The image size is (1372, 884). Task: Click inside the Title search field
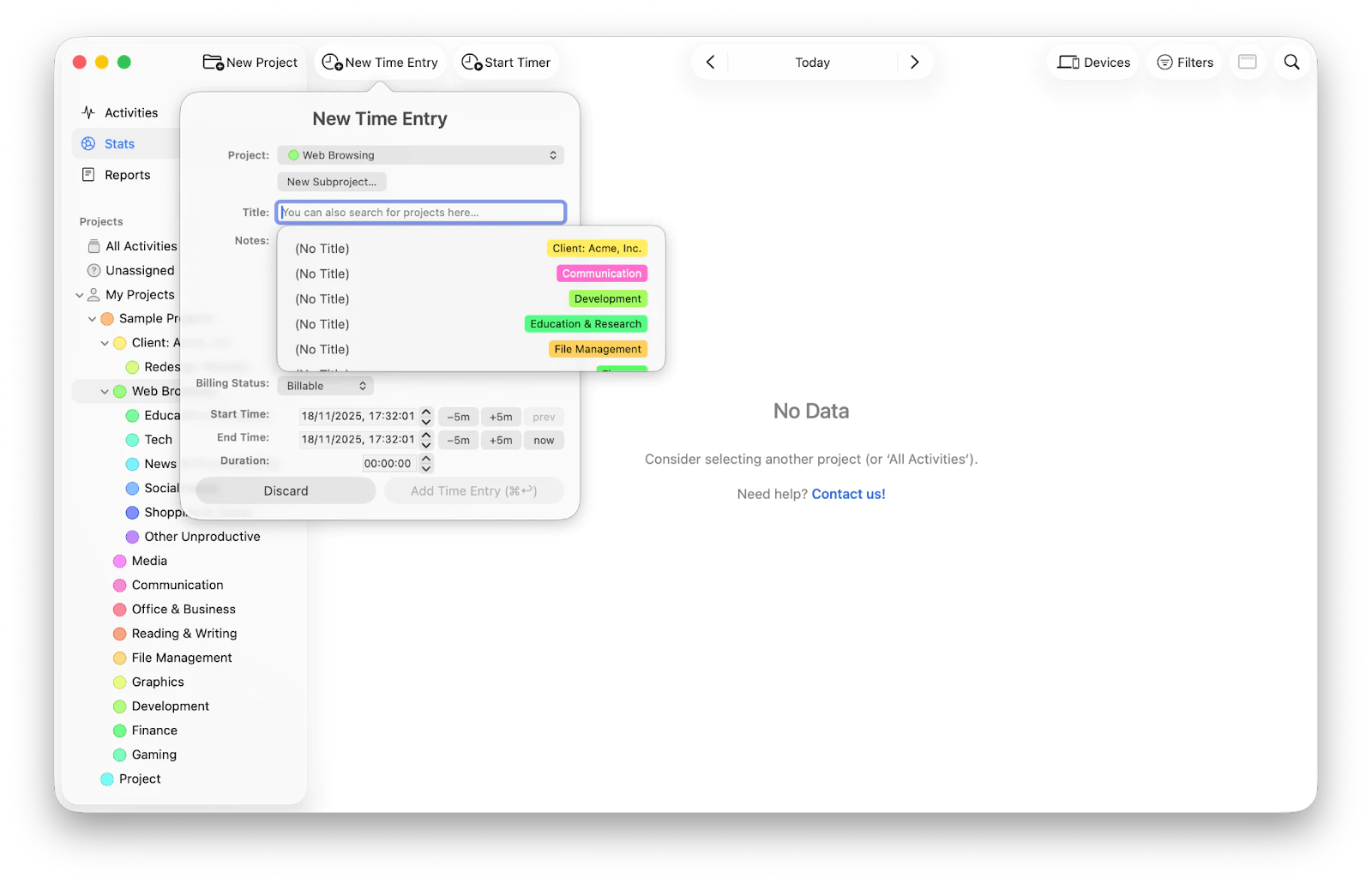[x=420, y=212]
